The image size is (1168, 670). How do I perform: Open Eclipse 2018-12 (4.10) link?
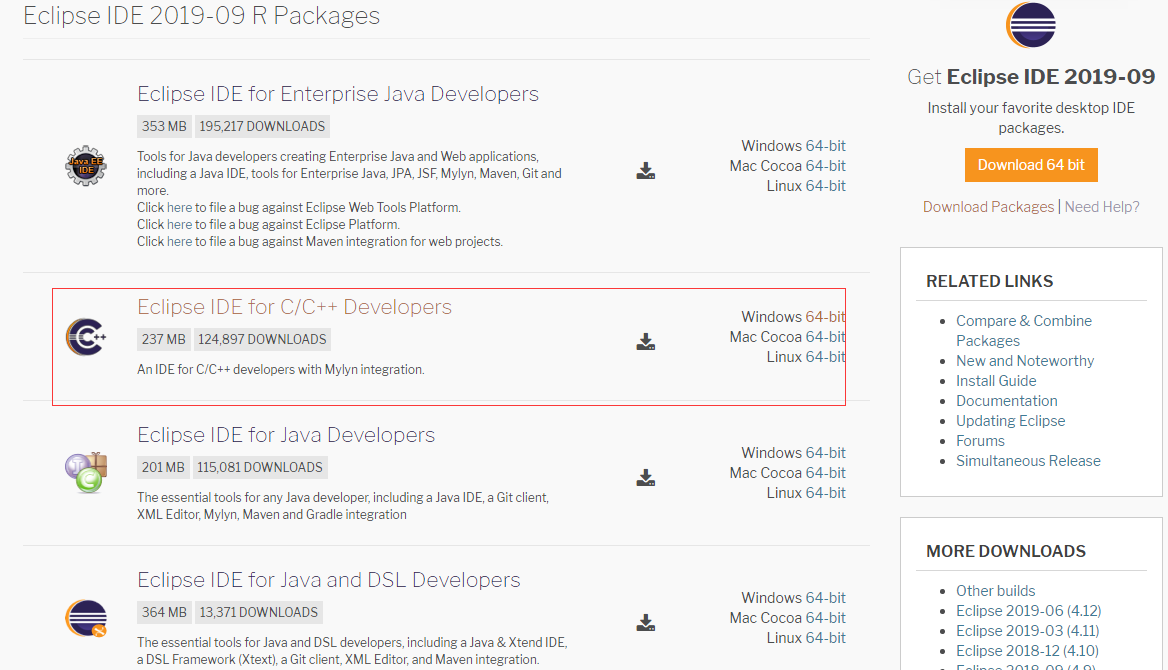coord(1027,651)
